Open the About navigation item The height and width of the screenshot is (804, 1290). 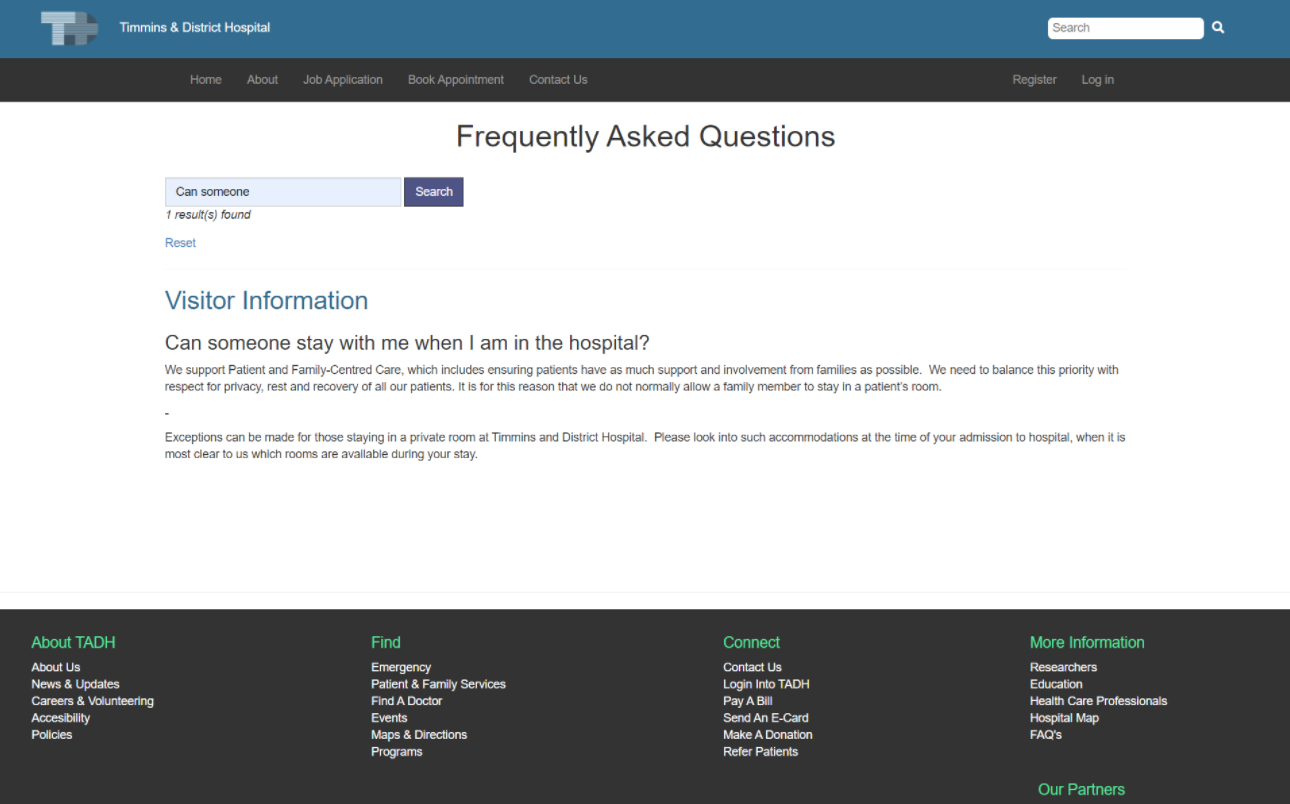[262, 80]
